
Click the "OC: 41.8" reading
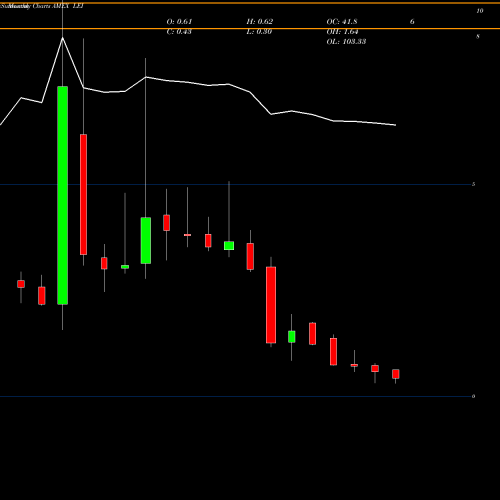tap(342, 22)
